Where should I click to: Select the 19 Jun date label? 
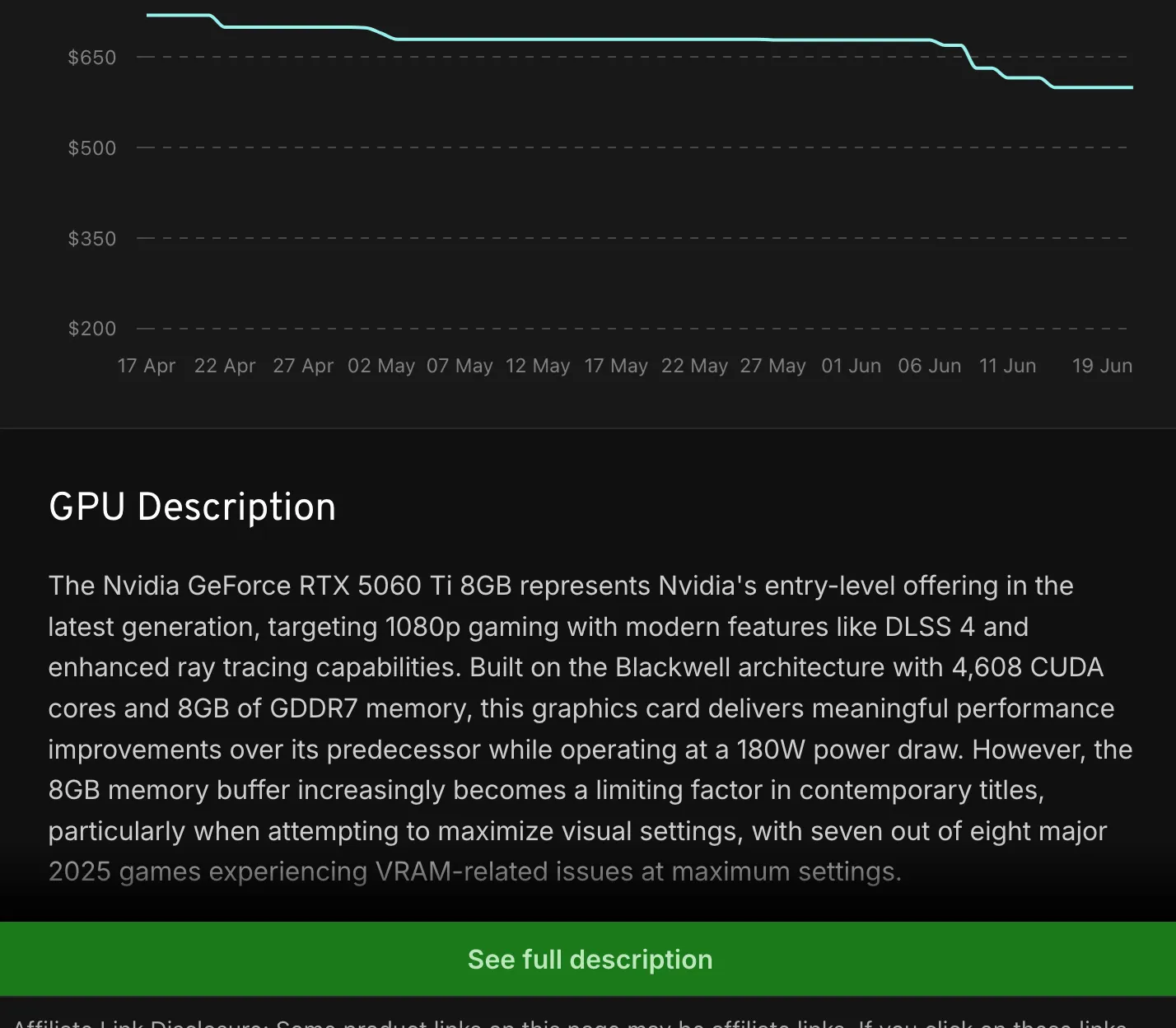click(1102, 366)
